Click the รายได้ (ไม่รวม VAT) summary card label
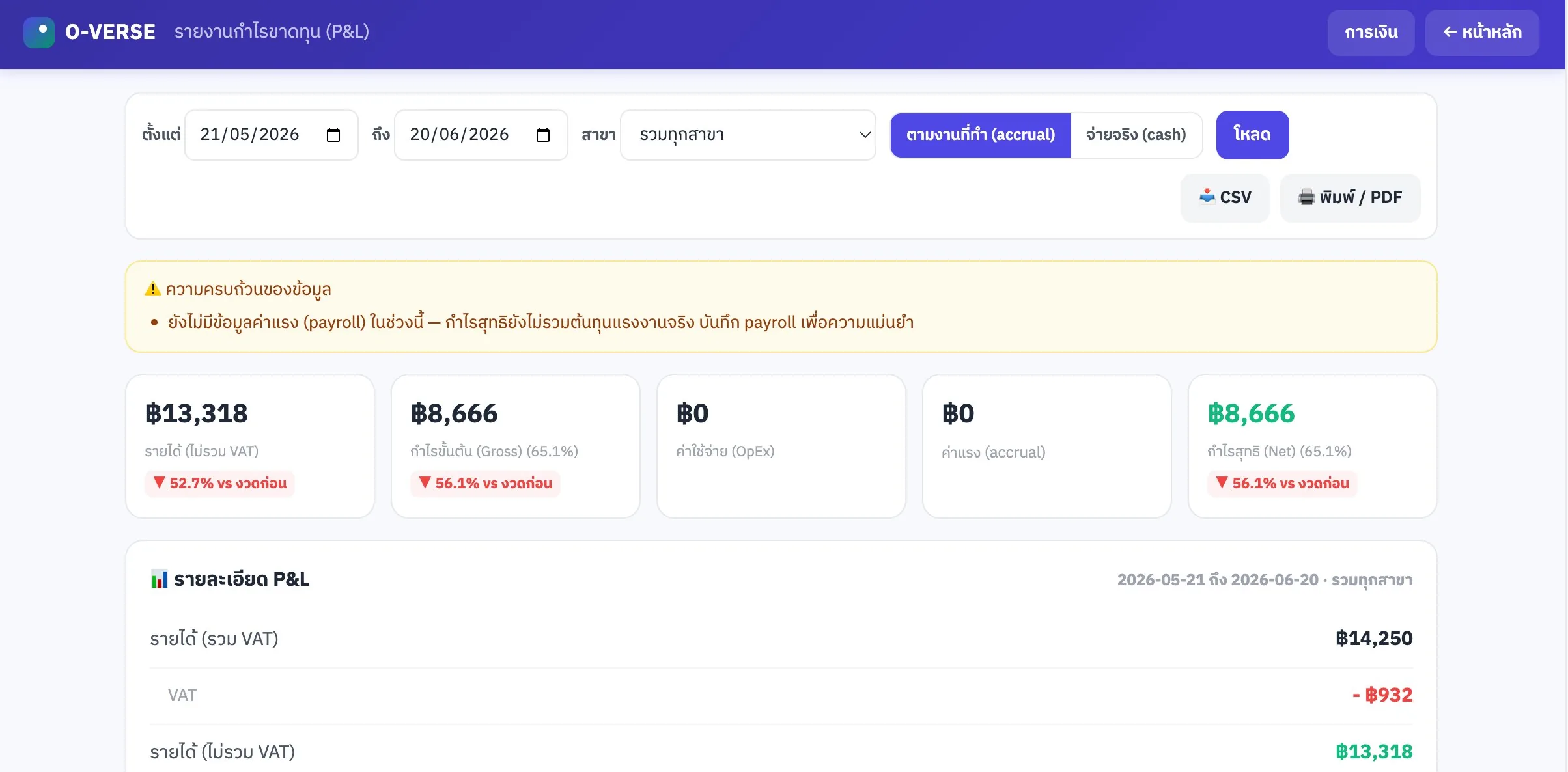Screen dimensions: 1568x772 pos(202,451)
